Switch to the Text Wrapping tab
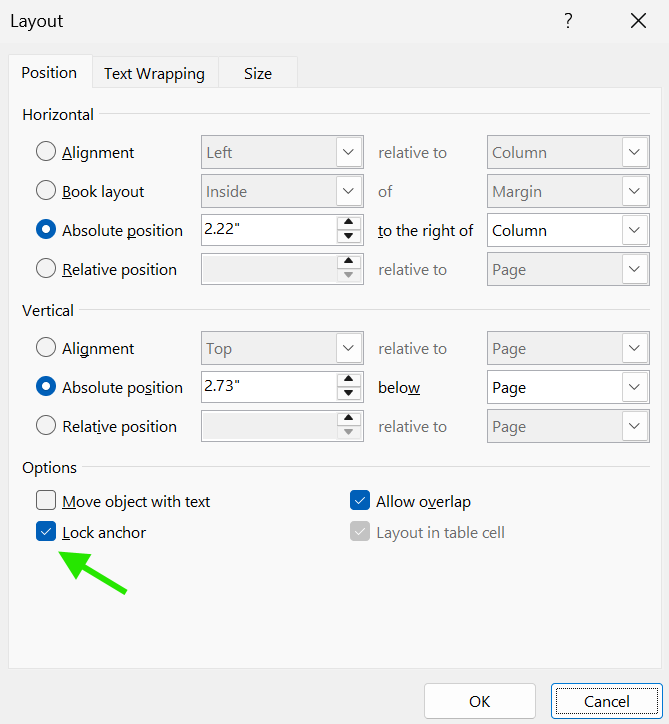Screen dimensions: 669x724 click(154, 73)
